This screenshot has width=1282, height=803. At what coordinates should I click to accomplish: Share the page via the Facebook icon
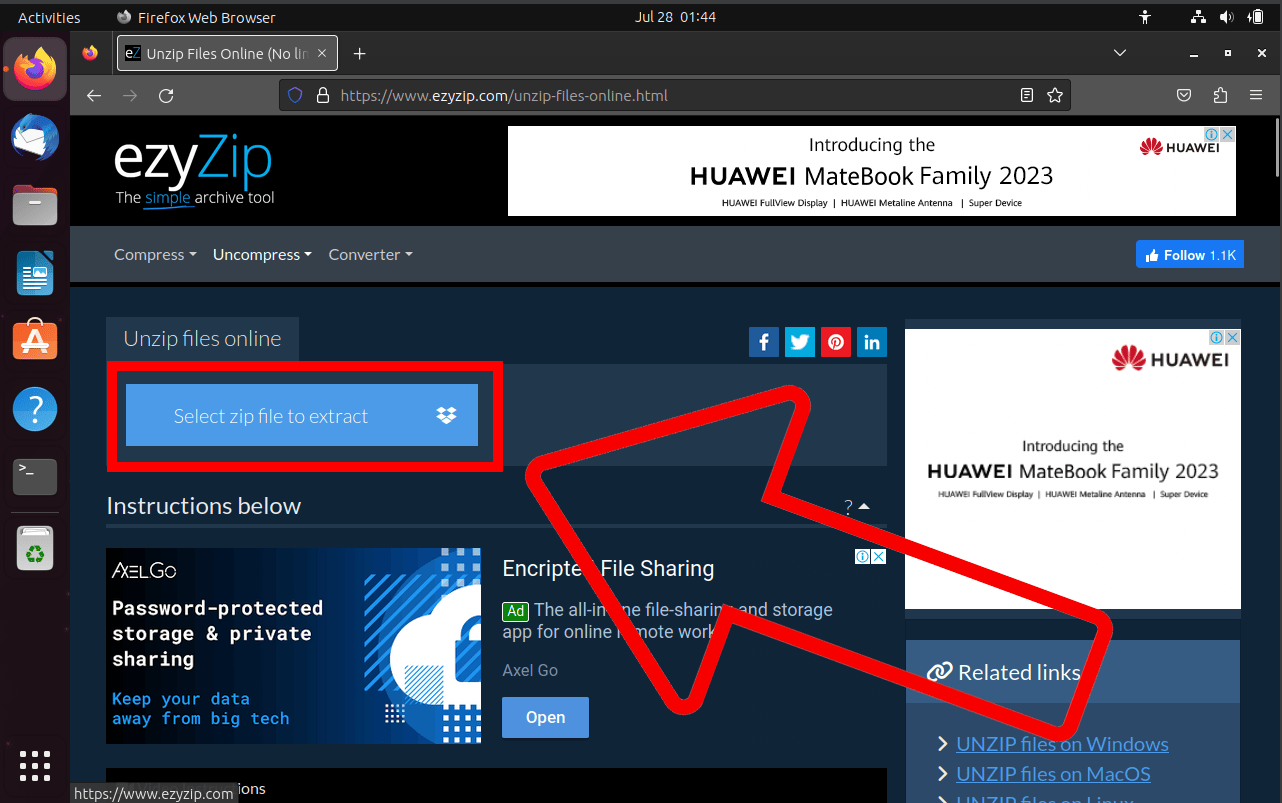click(763, 342)
